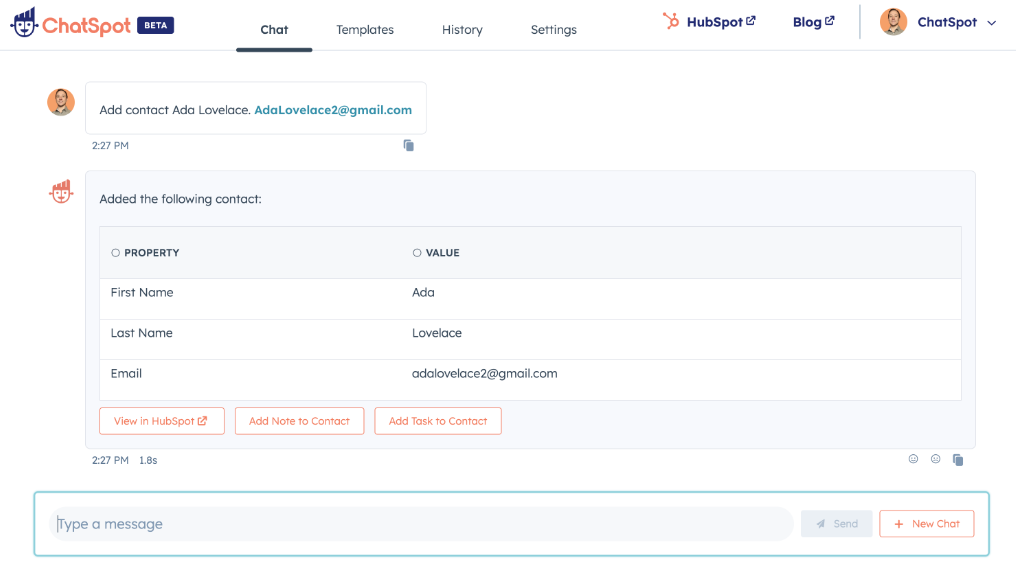Click the 1.8s response time

click(148, 461)
